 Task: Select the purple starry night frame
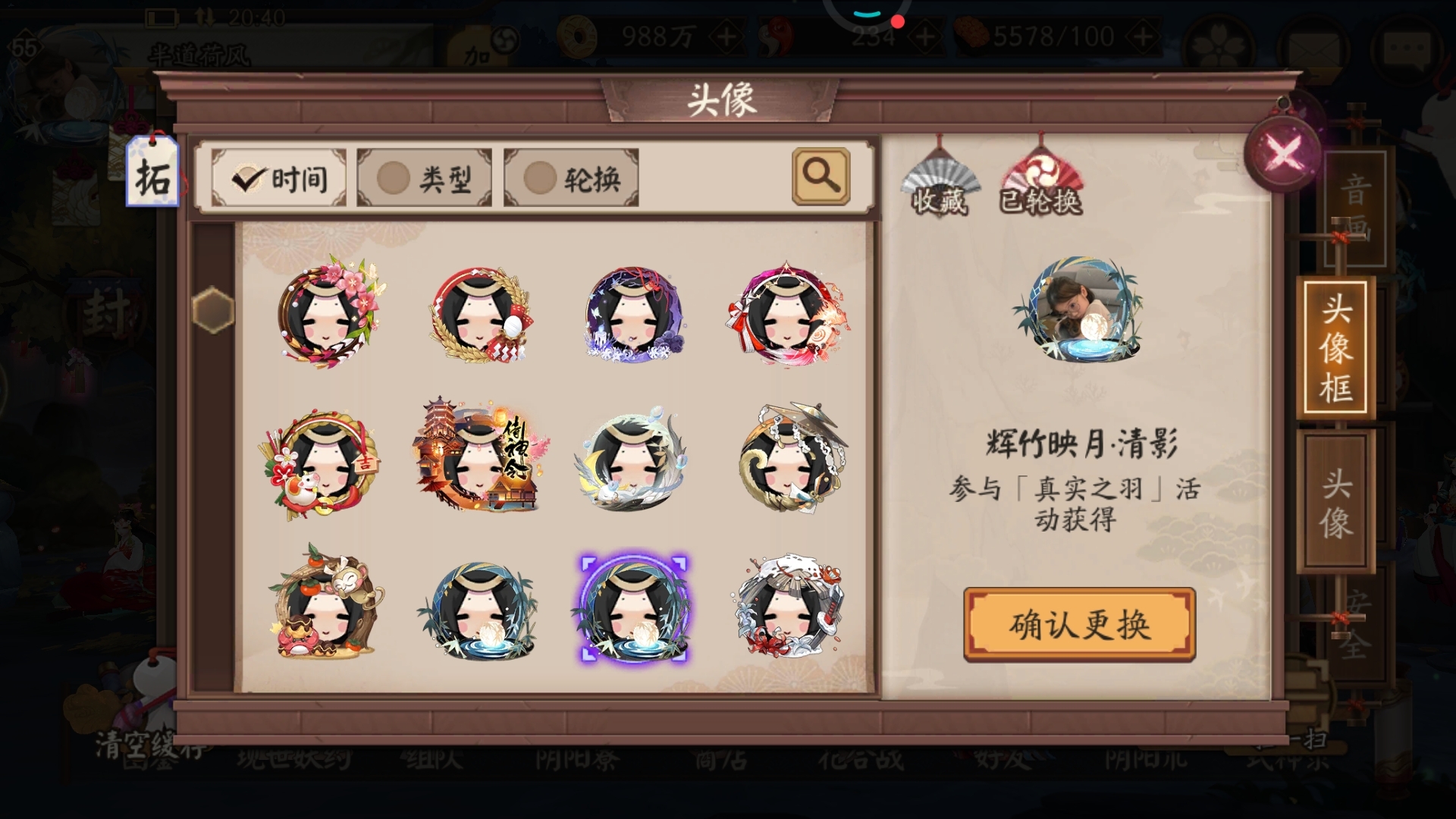[x=635, y=314]
